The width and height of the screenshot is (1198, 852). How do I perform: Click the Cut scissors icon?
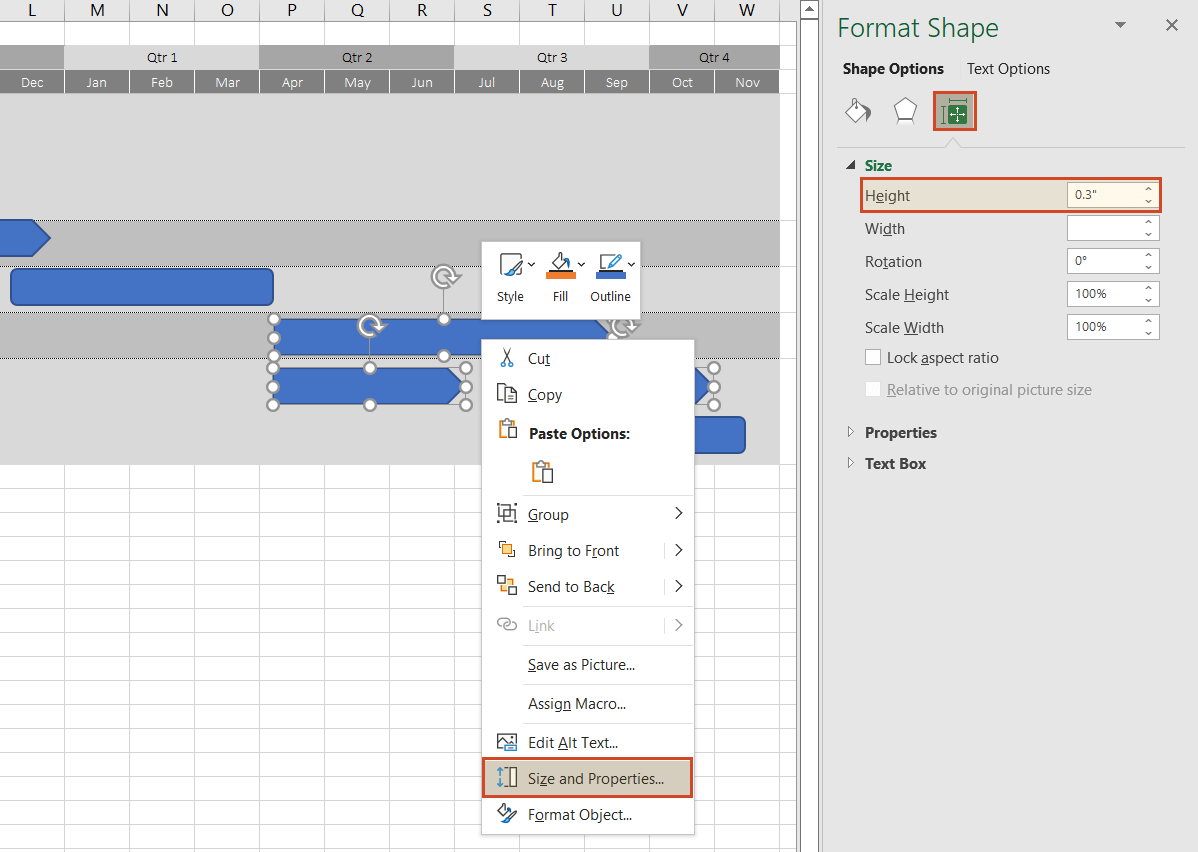[x=509, y=358]
